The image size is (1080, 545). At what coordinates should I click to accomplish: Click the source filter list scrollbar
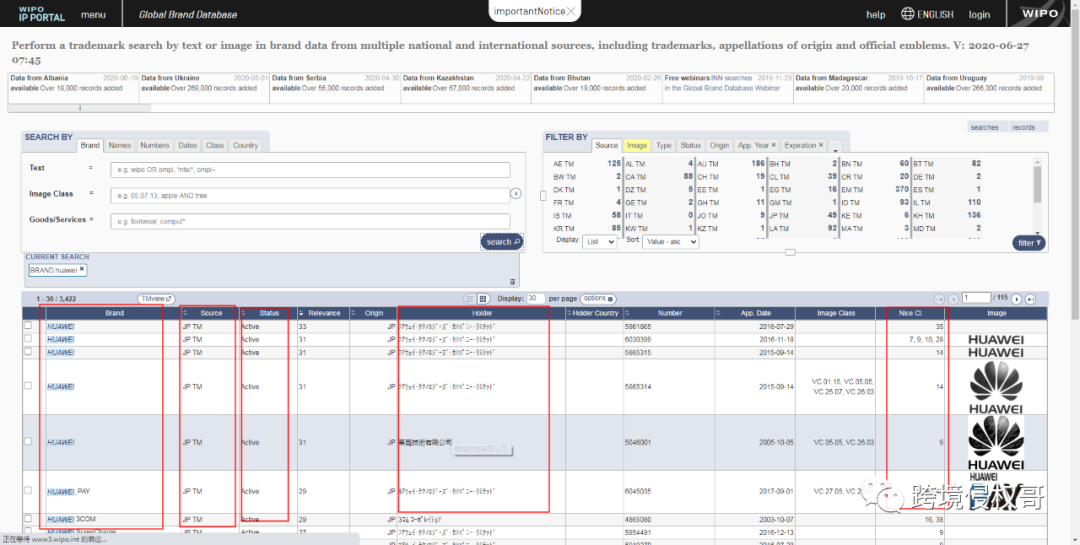point(1037,183)
